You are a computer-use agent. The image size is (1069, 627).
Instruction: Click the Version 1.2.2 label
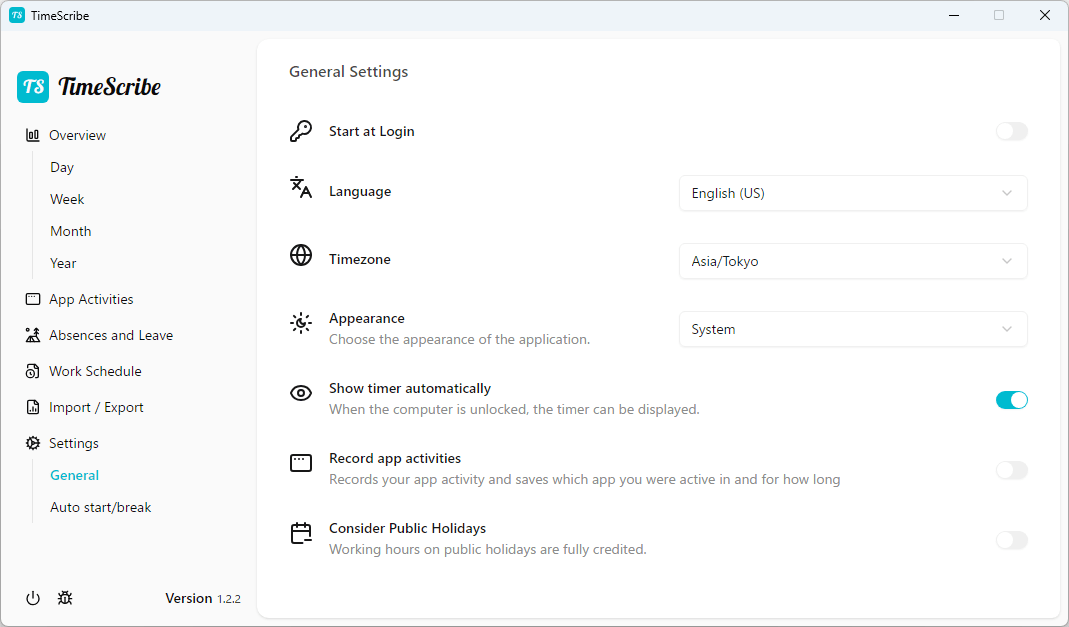[x=202, y=598]
